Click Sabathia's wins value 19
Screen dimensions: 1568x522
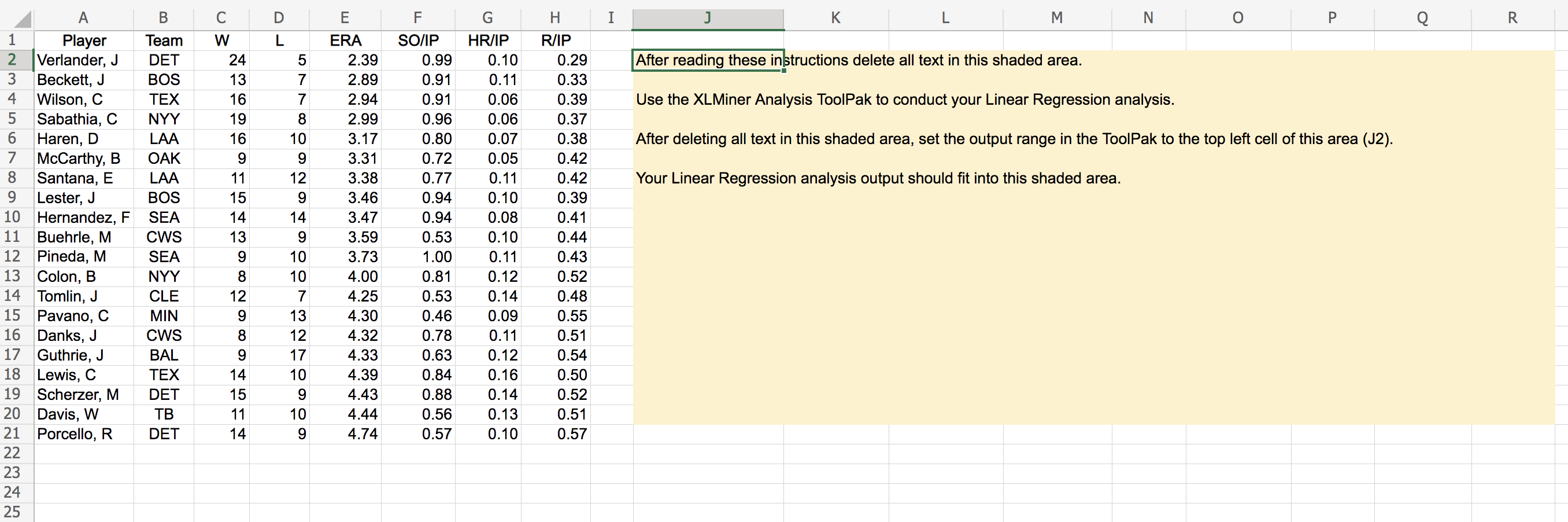(x=221, y=119)
